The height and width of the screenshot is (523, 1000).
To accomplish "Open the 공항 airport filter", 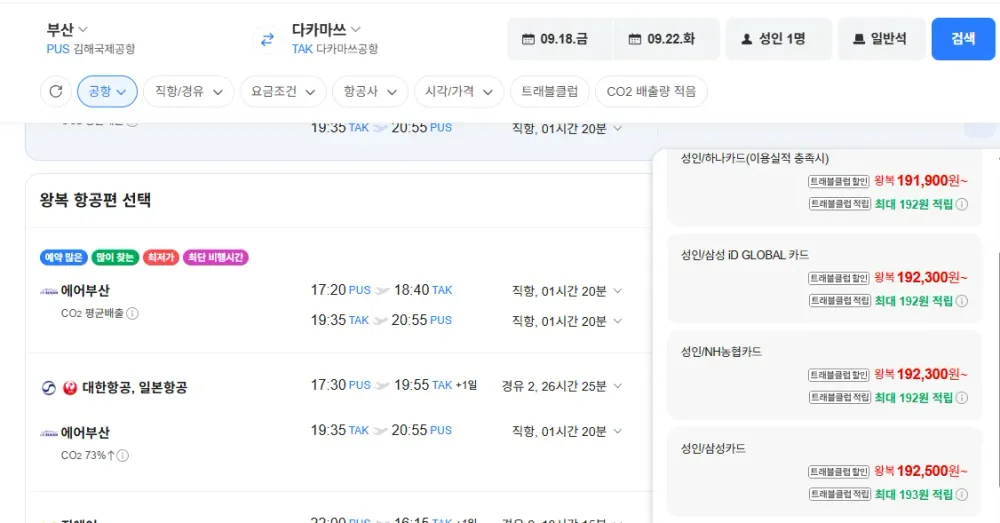I will pyautogui.click(x=107, y=91).
